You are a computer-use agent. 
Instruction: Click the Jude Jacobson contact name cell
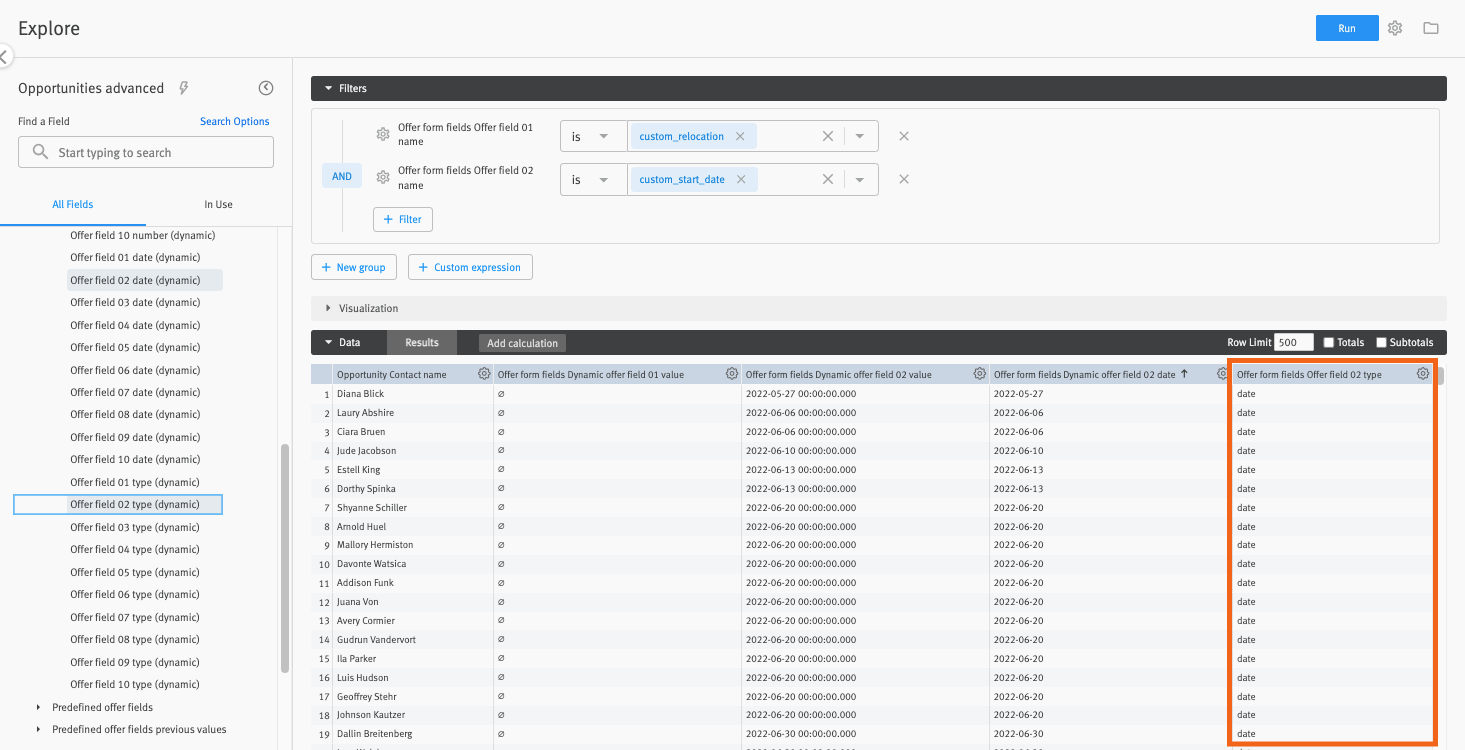coord(413,451)
